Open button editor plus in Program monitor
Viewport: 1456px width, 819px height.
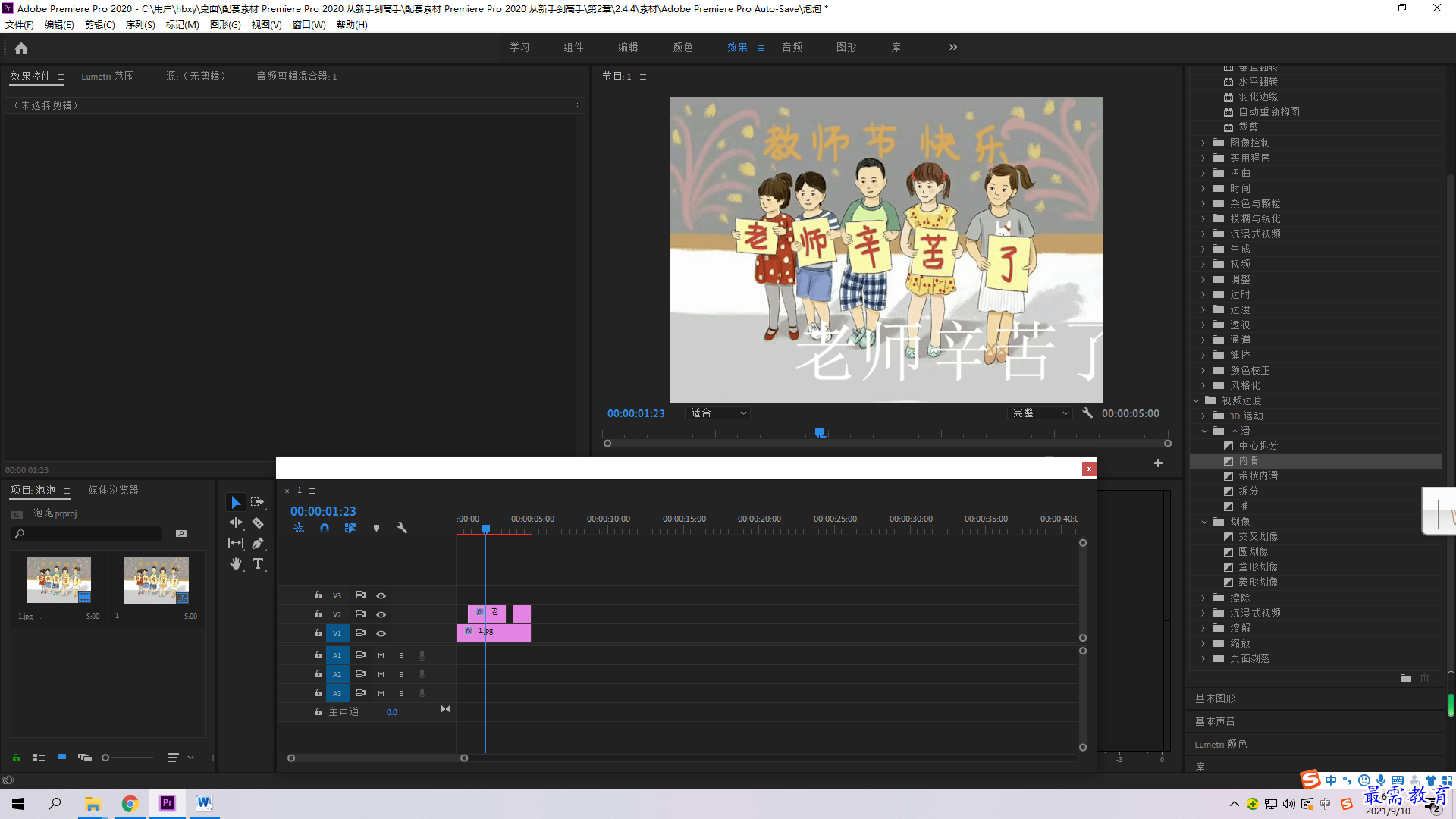pyautogui.click(x=1158, y=463)
